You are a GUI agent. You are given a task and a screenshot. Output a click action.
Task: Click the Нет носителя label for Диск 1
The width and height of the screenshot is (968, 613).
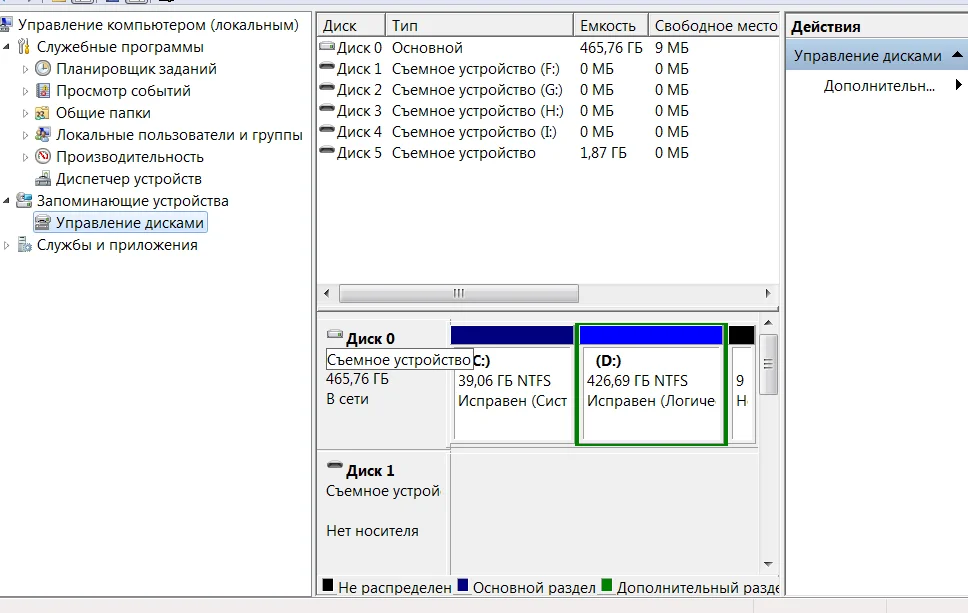[x=372, y=531]
